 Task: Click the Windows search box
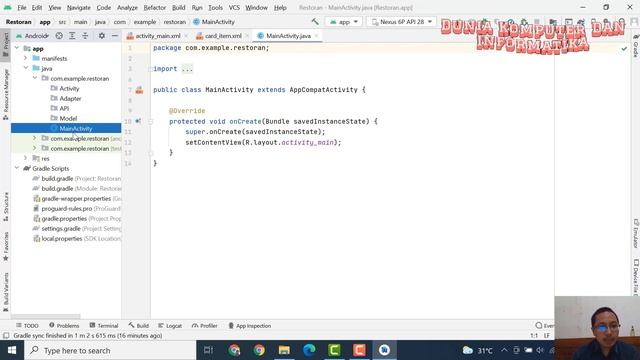coord(110,350)
